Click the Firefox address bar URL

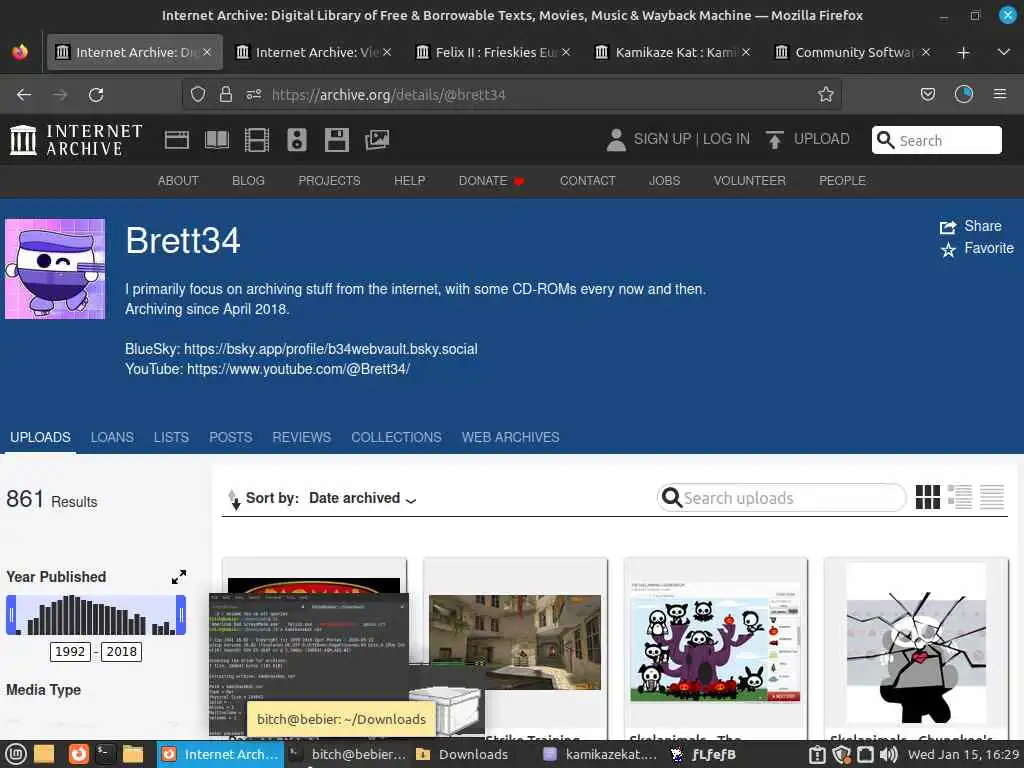(389, 95)
